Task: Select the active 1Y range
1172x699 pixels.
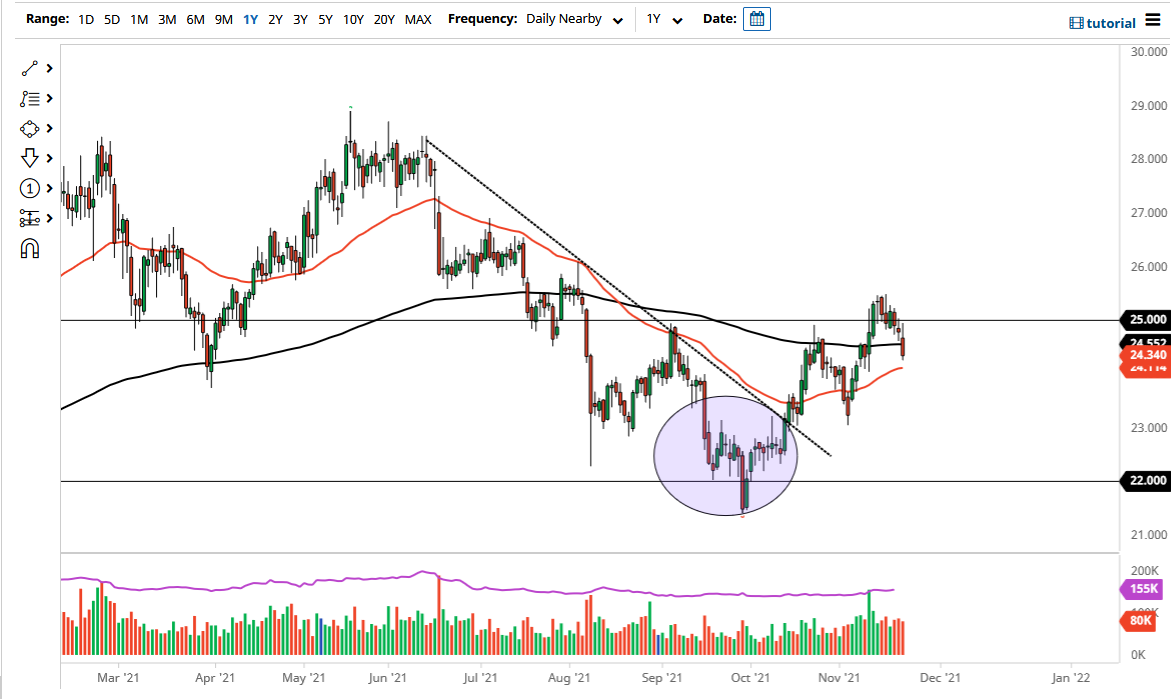Action: pos(250,19)
